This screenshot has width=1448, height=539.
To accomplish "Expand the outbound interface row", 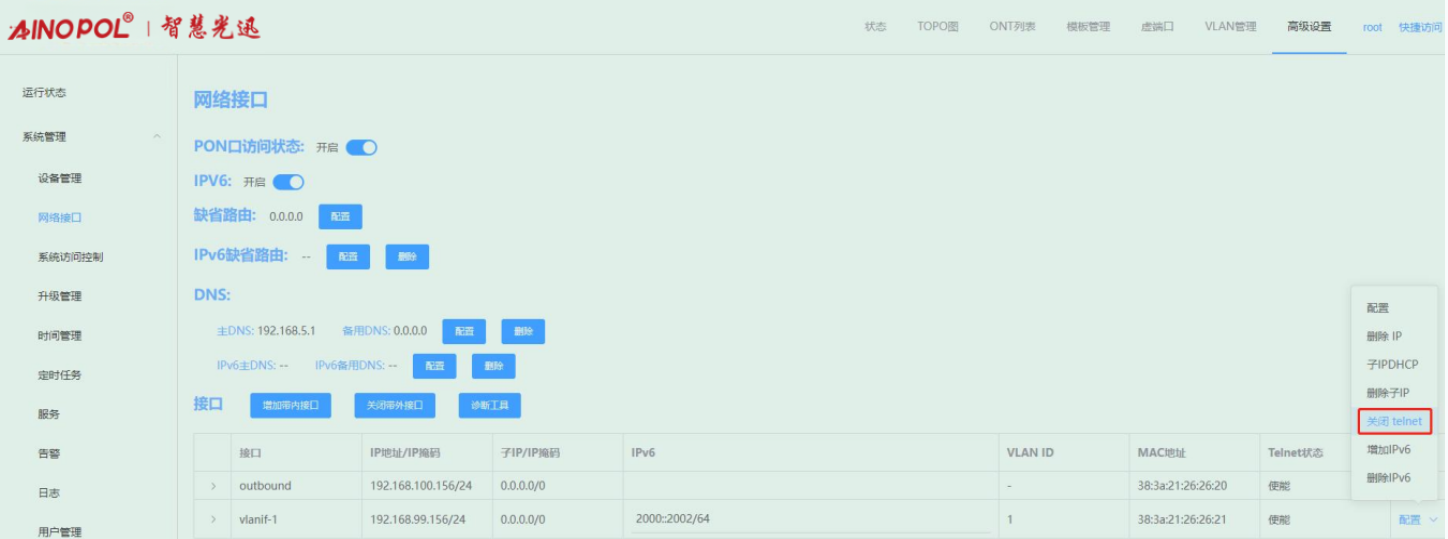I will (x=213, y=486).
